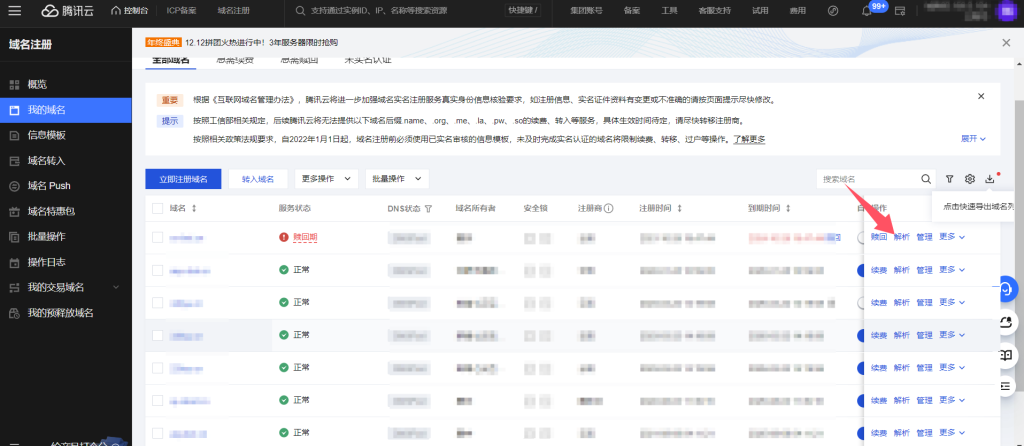Close the 重要 notice panel
The image size is (1024, 446).
(980, 96)
